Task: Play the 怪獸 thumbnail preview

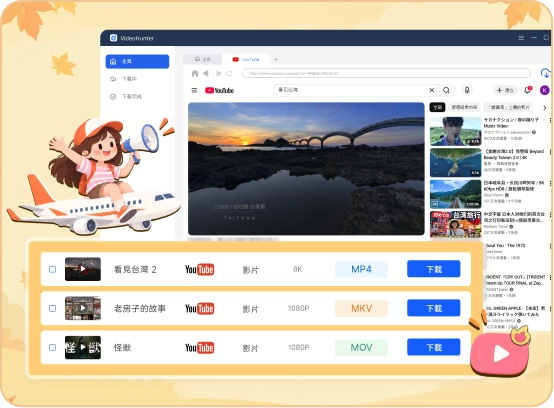Action: (x=83, y=347)
